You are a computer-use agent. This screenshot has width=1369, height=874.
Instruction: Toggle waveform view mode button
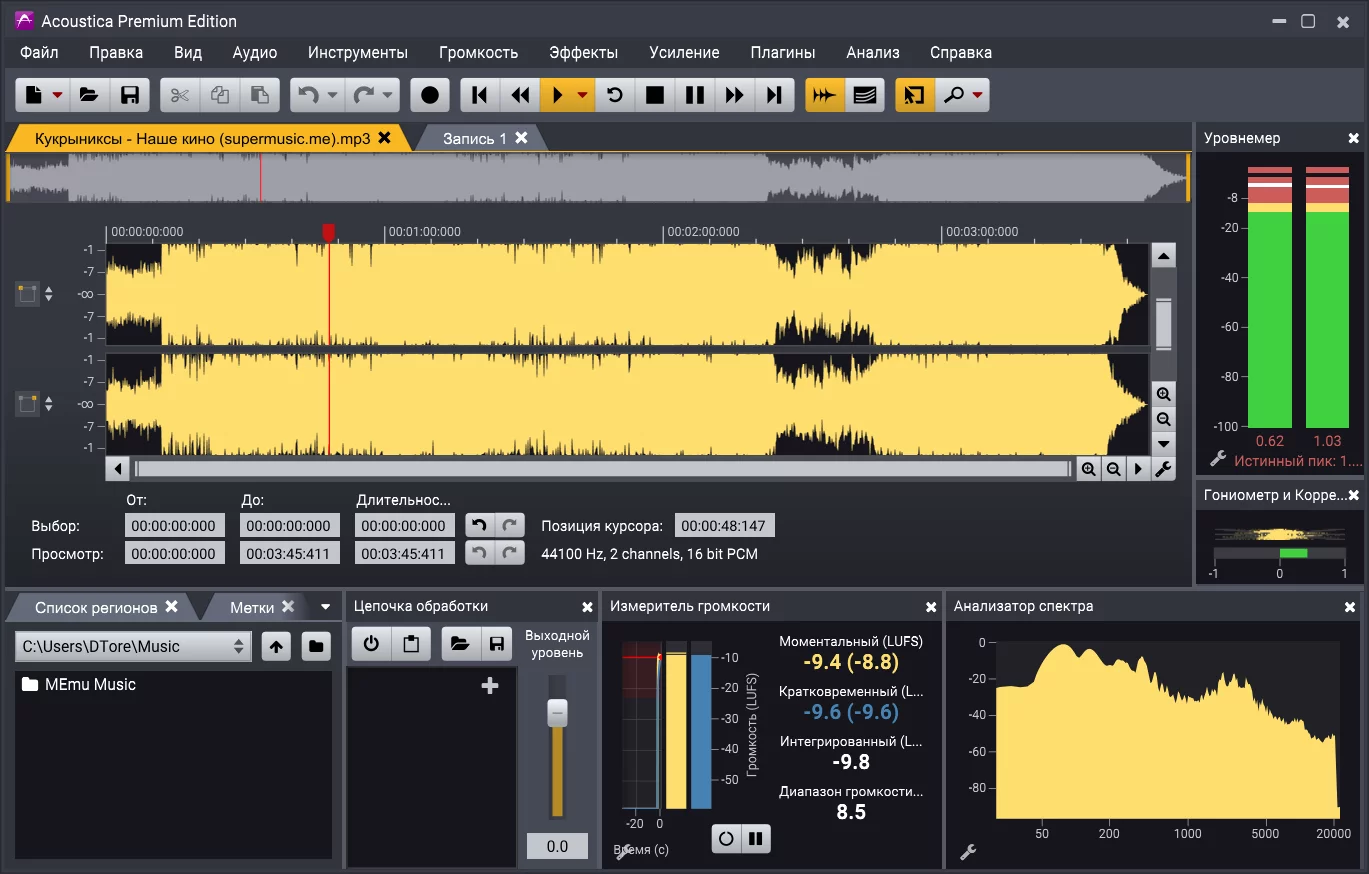point(825,95)
